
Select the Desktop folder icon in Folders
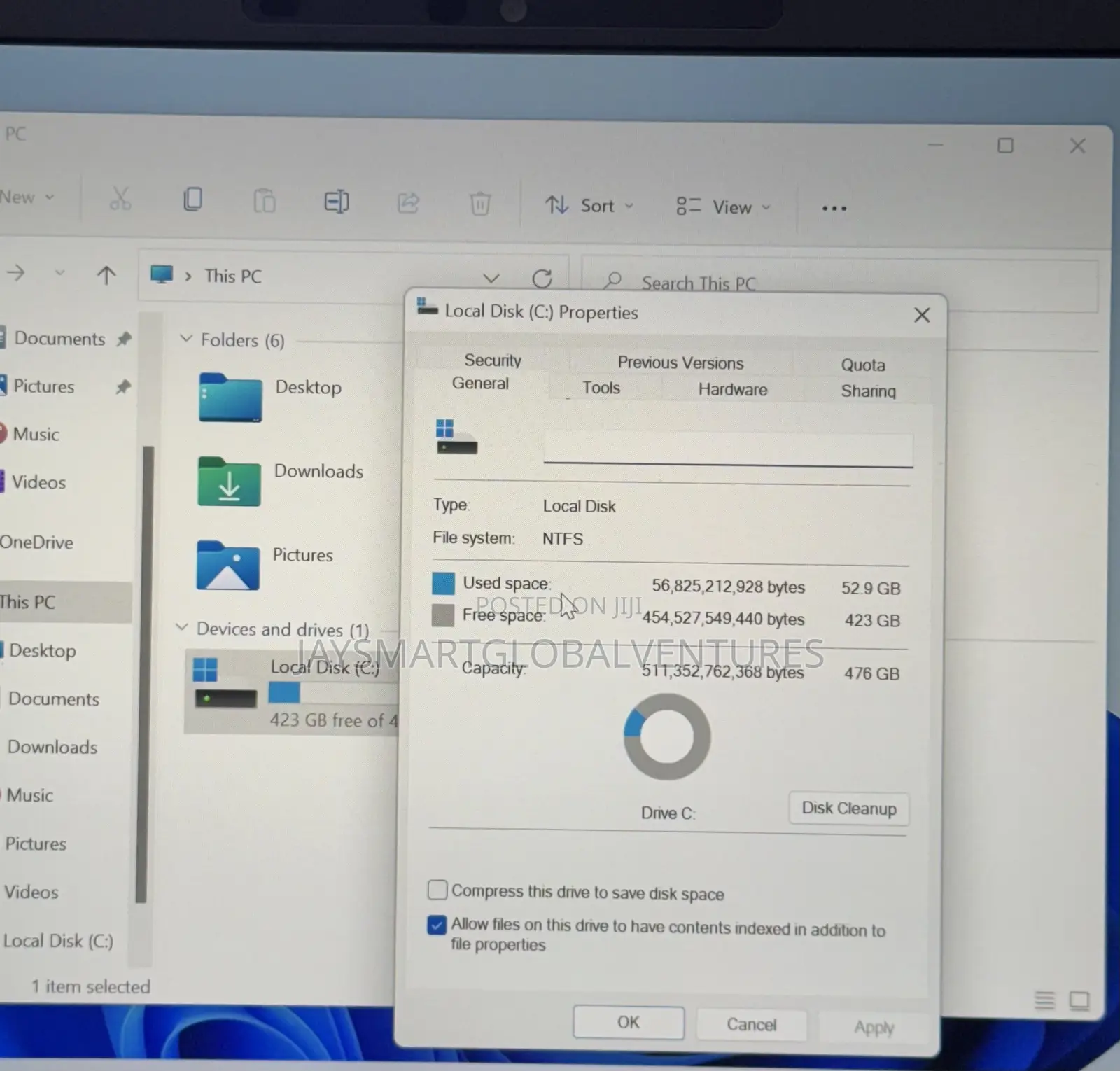pos(230,397)
